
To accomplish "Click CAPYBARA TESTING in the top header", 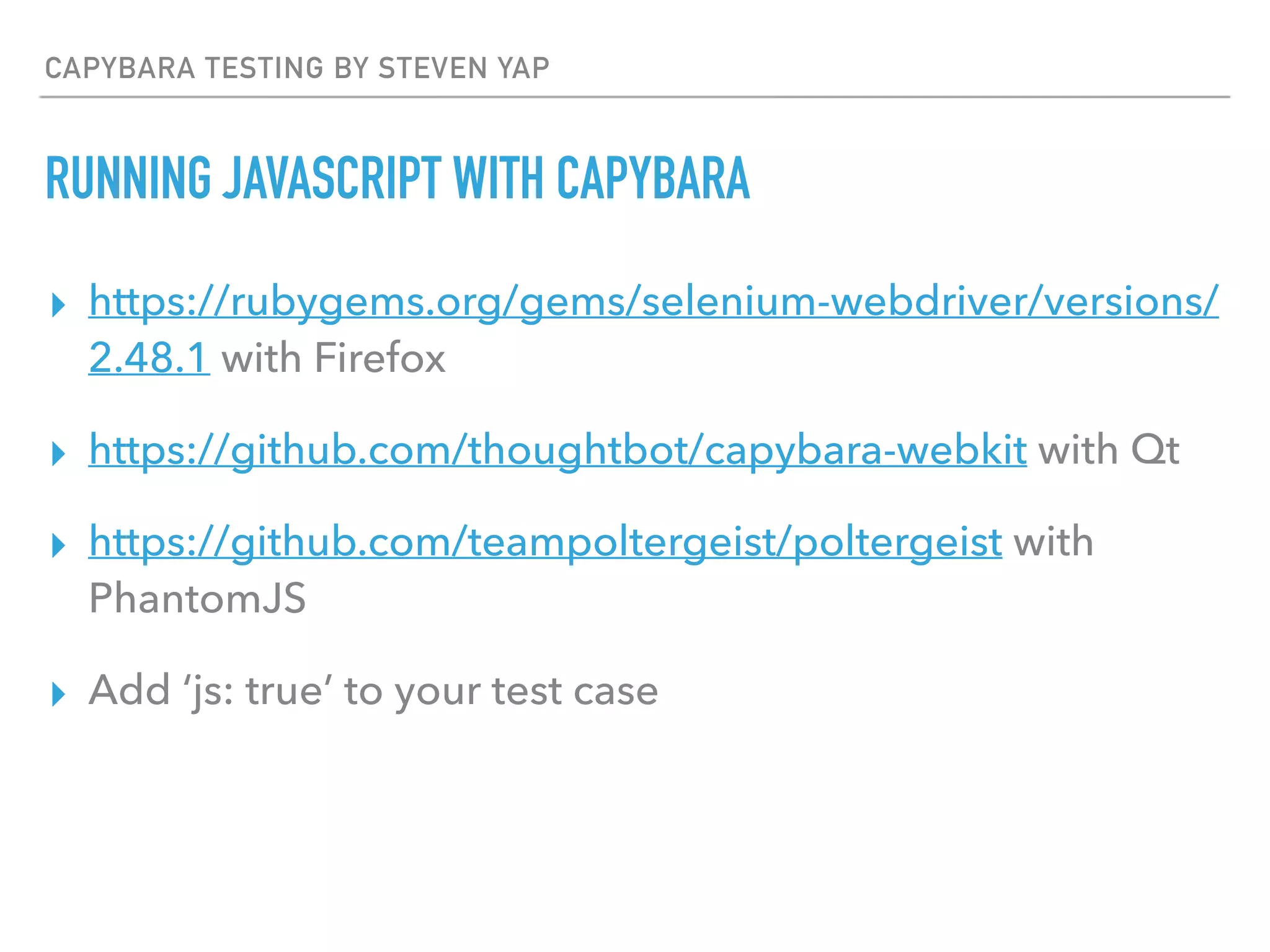I will click(x=184, y=68).
